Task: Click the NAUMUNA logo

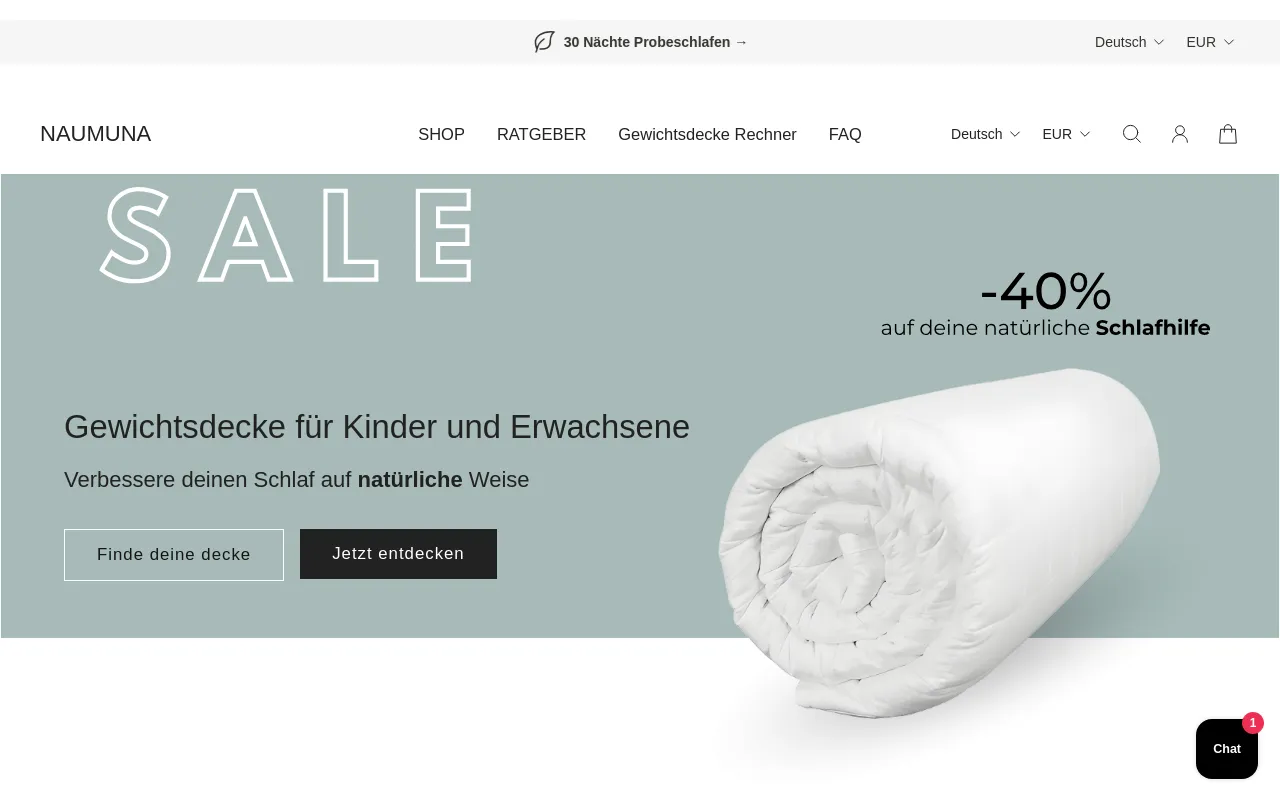Action: [95, 134]
